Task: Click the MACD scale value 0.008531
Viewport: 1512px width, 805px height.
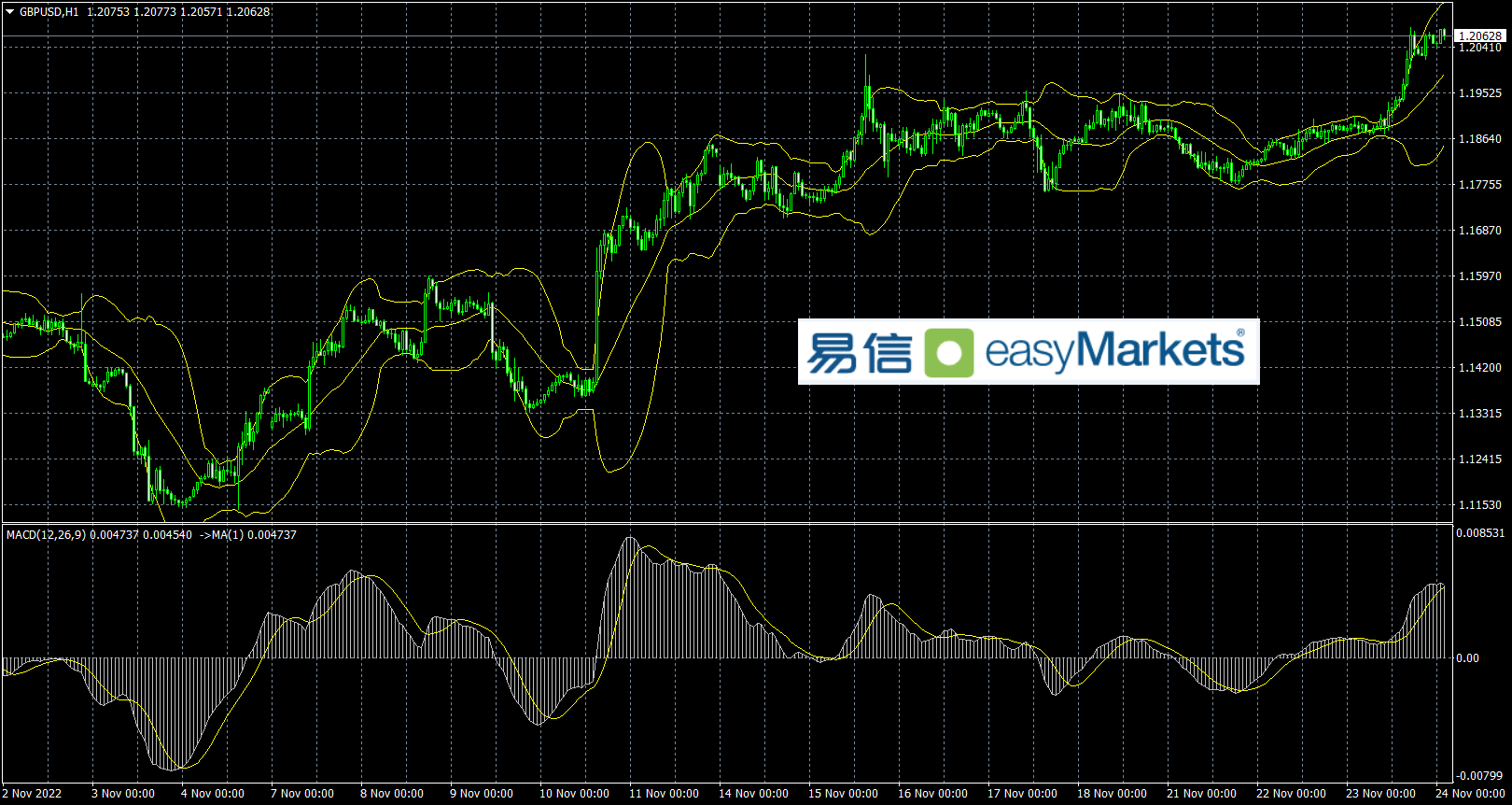Action: pos(1481,533)
